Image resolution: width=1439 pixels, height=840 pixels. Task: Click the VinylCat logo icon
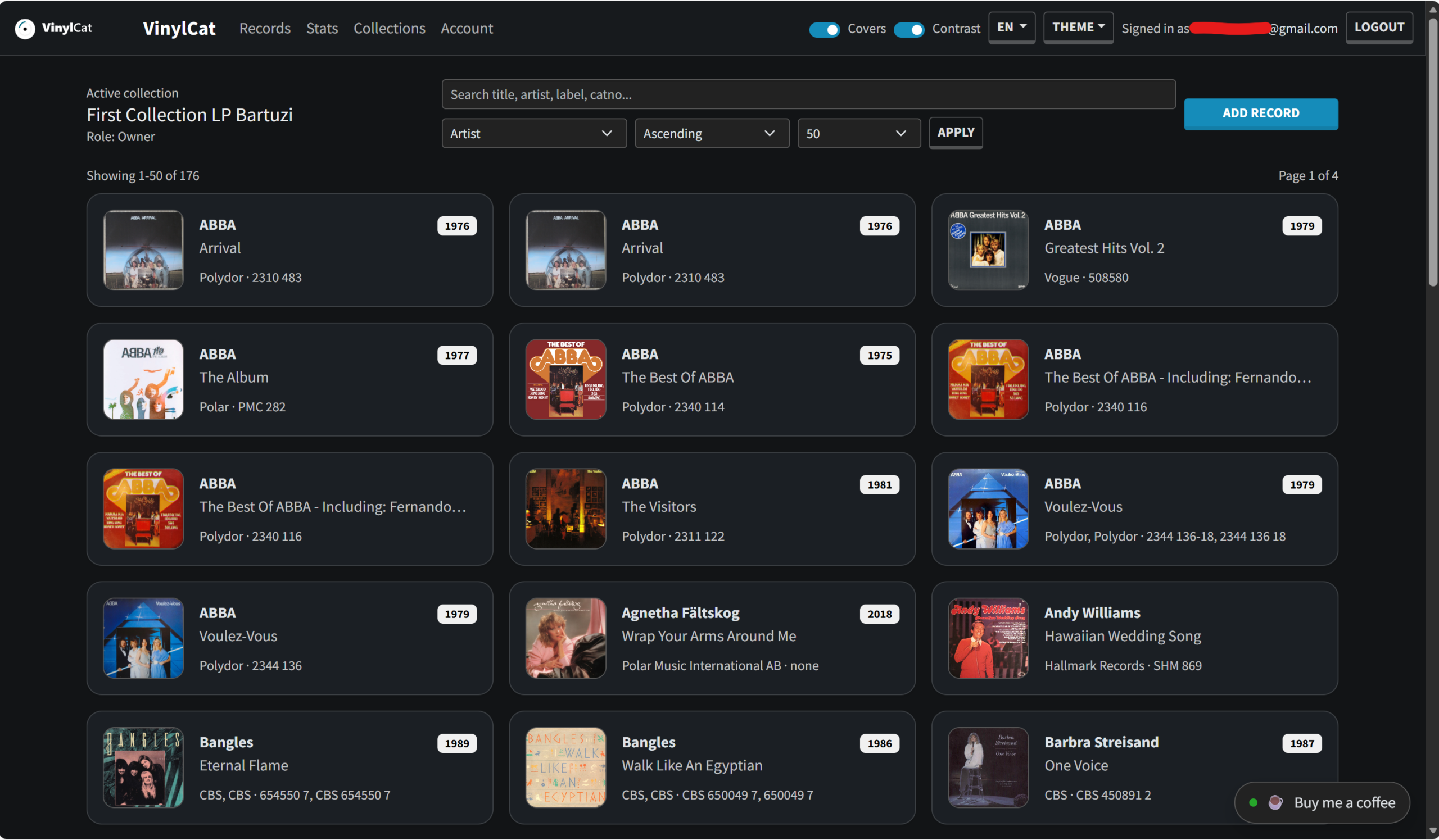(25, 28)
